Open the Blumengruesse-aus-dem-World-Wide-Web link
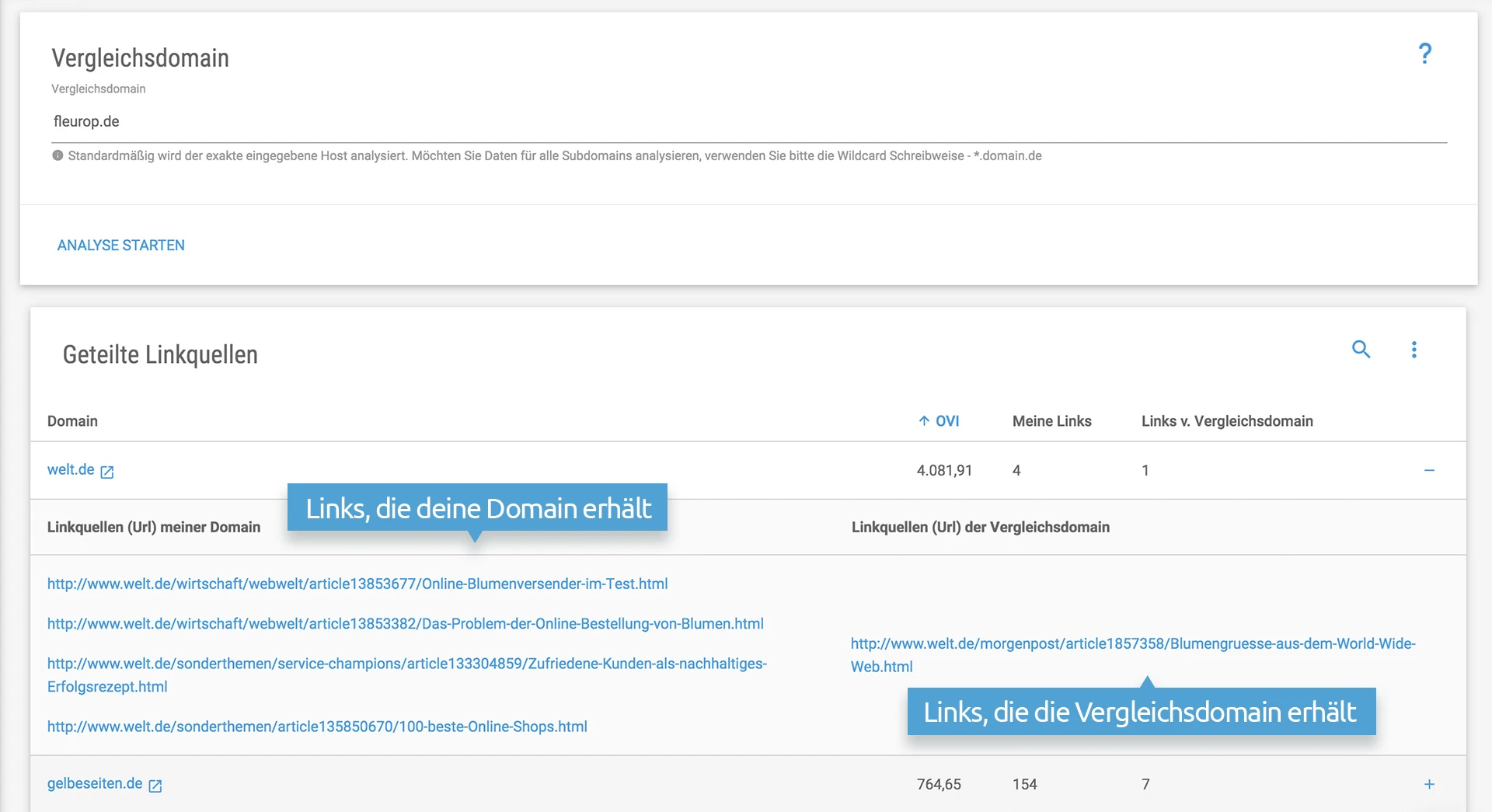 pyautogui.click(x=1132, y=644)
